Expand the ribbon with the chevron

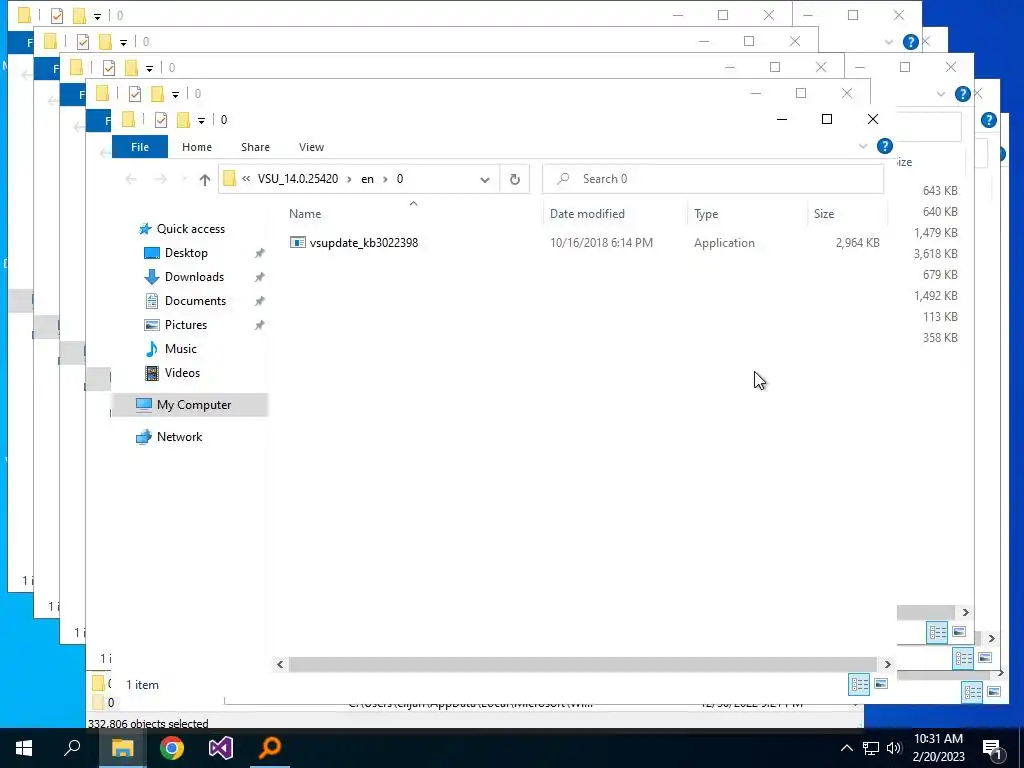click(x=863, y=146)
